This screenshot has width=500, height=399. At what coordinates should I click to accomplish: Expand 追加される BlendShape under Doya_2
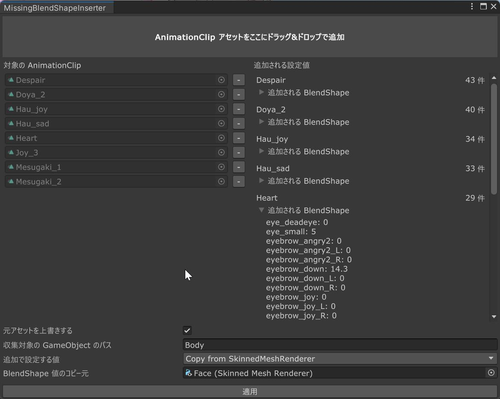click(x=262, y=122)
